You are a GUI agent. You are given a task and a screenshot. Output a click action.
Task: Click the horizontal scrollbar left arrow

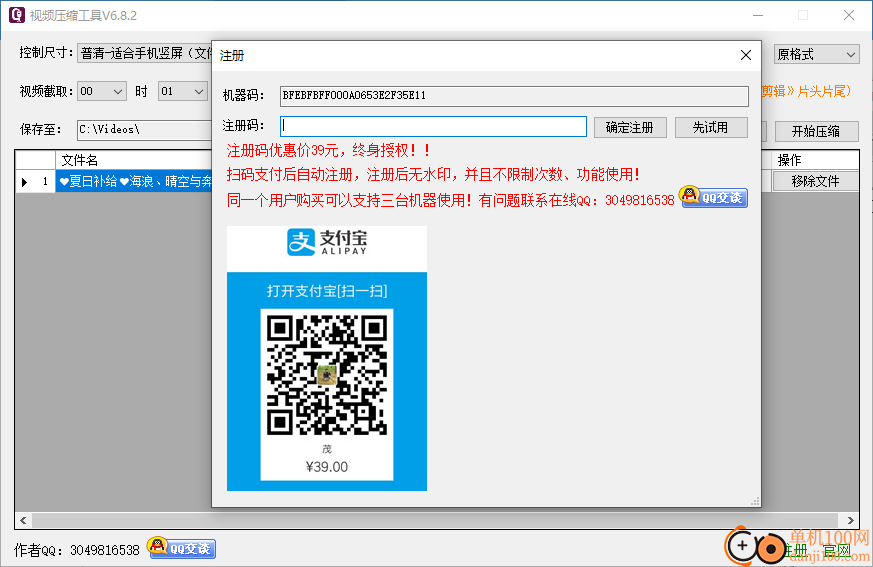23,520
